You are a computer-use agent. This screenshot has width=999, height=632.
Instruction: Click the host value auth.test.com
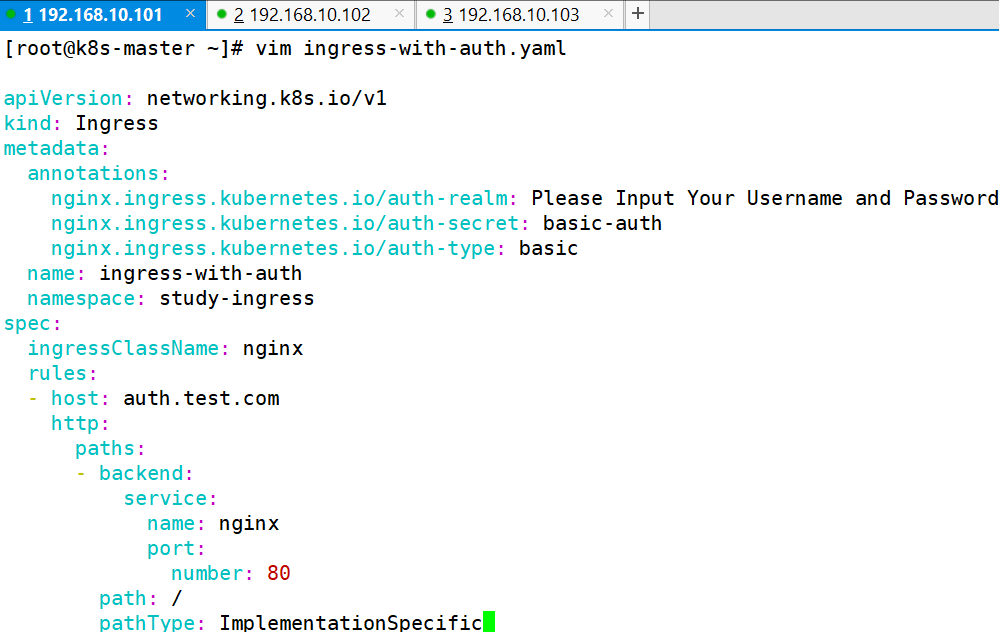point(201,398)
